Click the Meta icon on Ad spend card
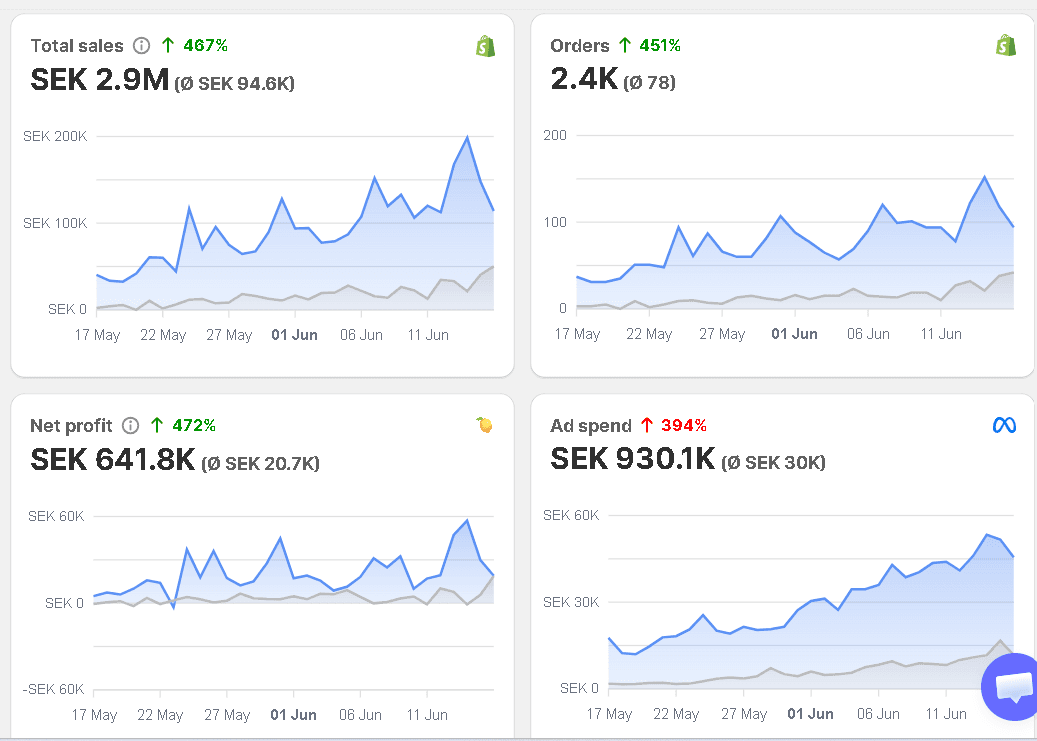 point(1004,425)
